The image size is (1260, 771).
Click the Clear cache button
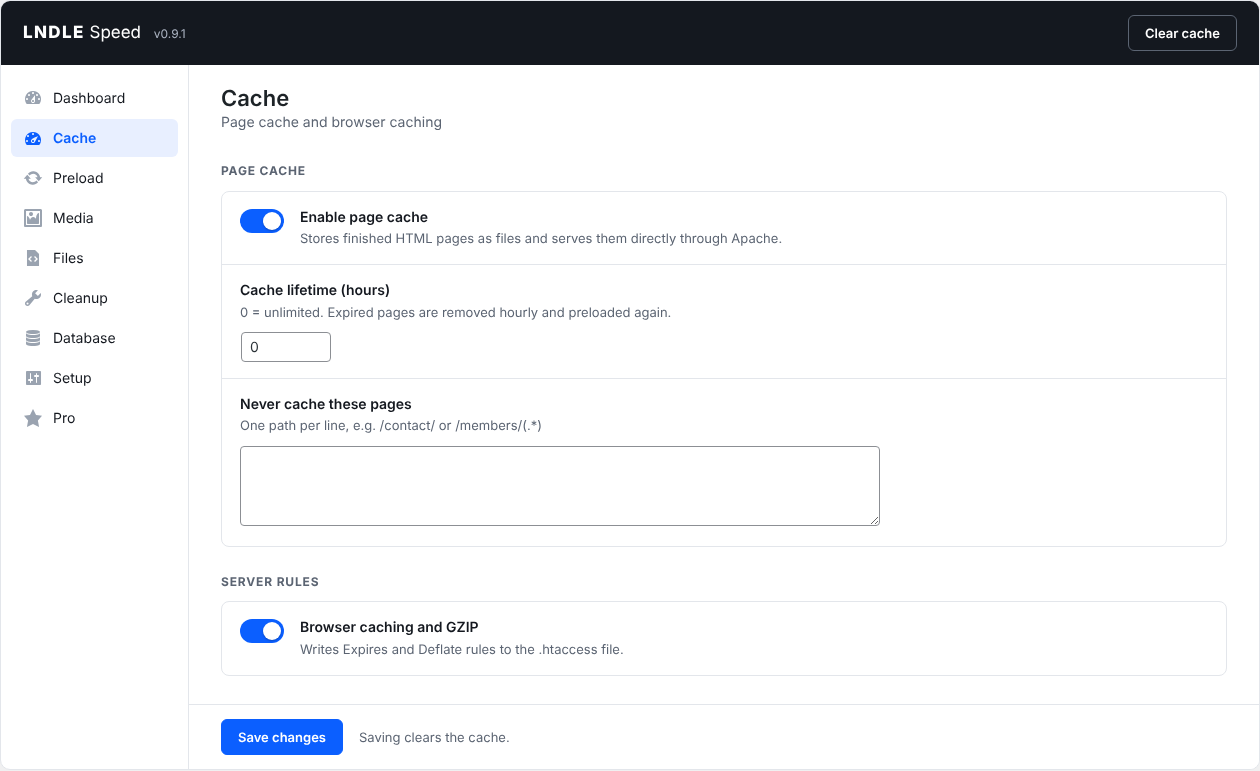coord(1182,33)
